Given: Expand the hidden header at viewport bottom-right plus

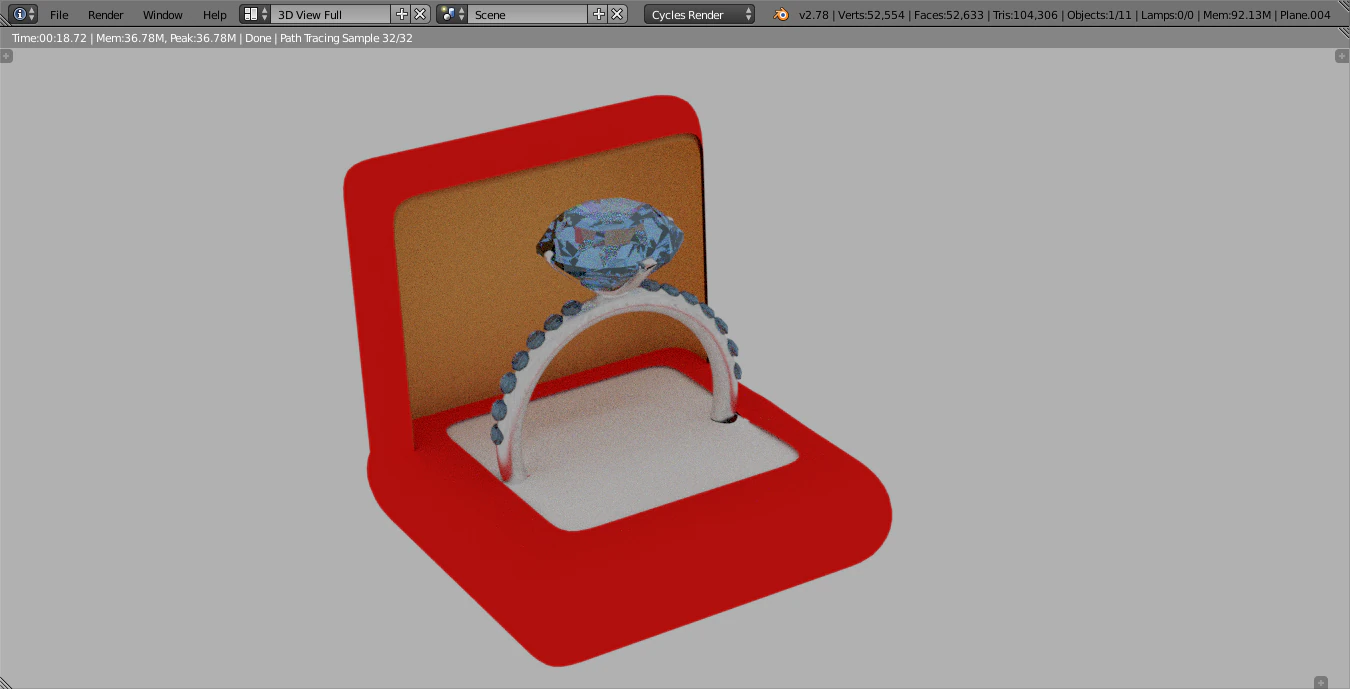Looking at the screenshot, I should point(1321,682).
